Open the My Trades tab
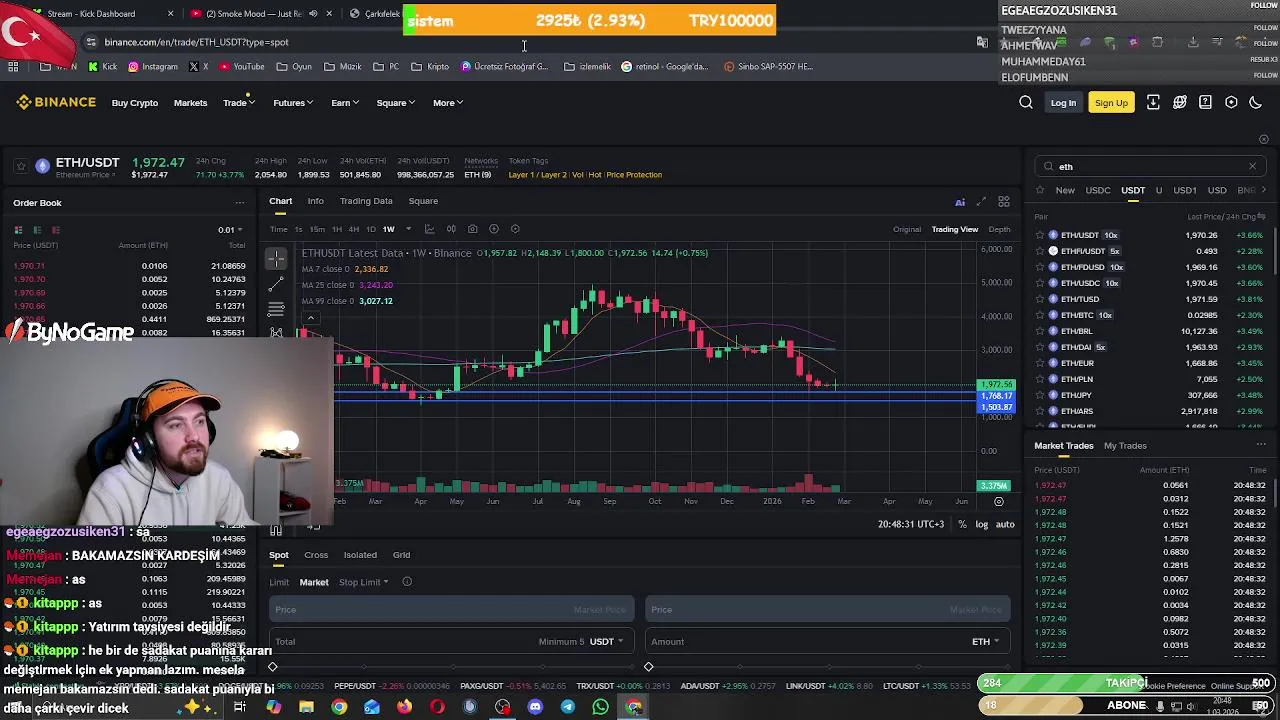The height and width of the screenshot is (720, 1280). [x=1125, y=445]
